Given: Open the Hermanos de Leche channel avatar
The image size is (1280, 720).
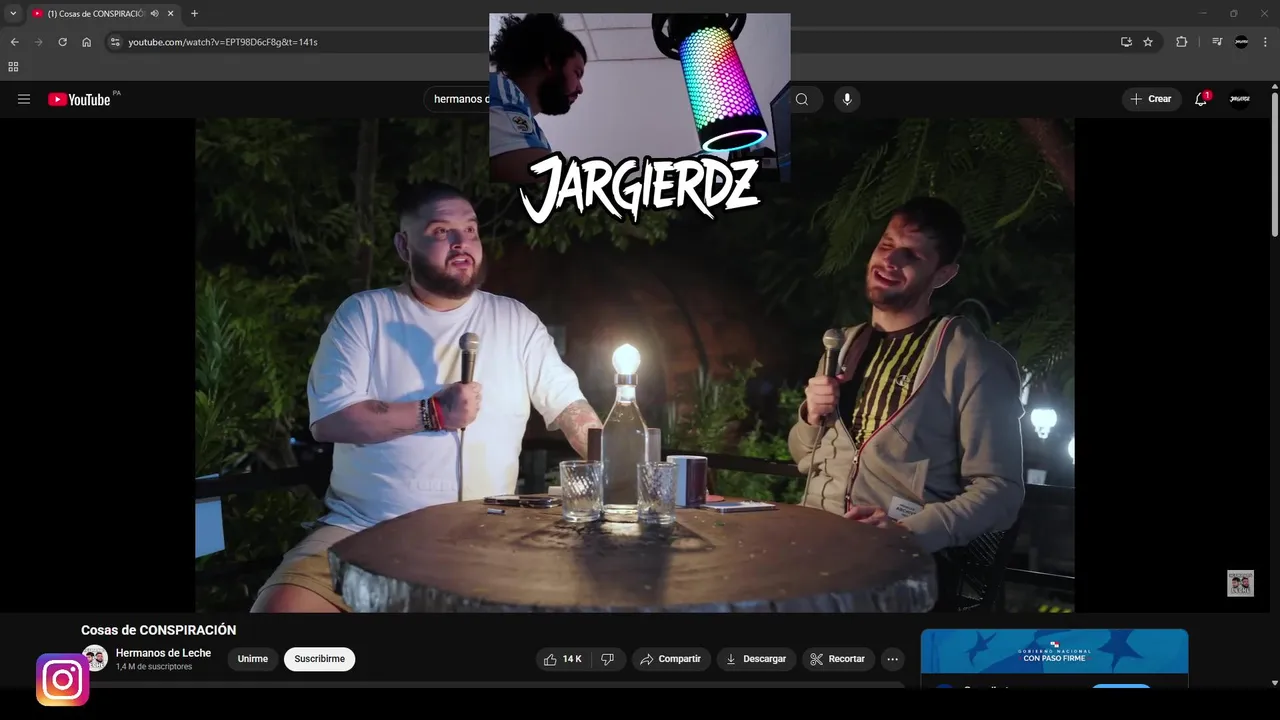Looking at the screenshot, I should [x=95, y=658].
